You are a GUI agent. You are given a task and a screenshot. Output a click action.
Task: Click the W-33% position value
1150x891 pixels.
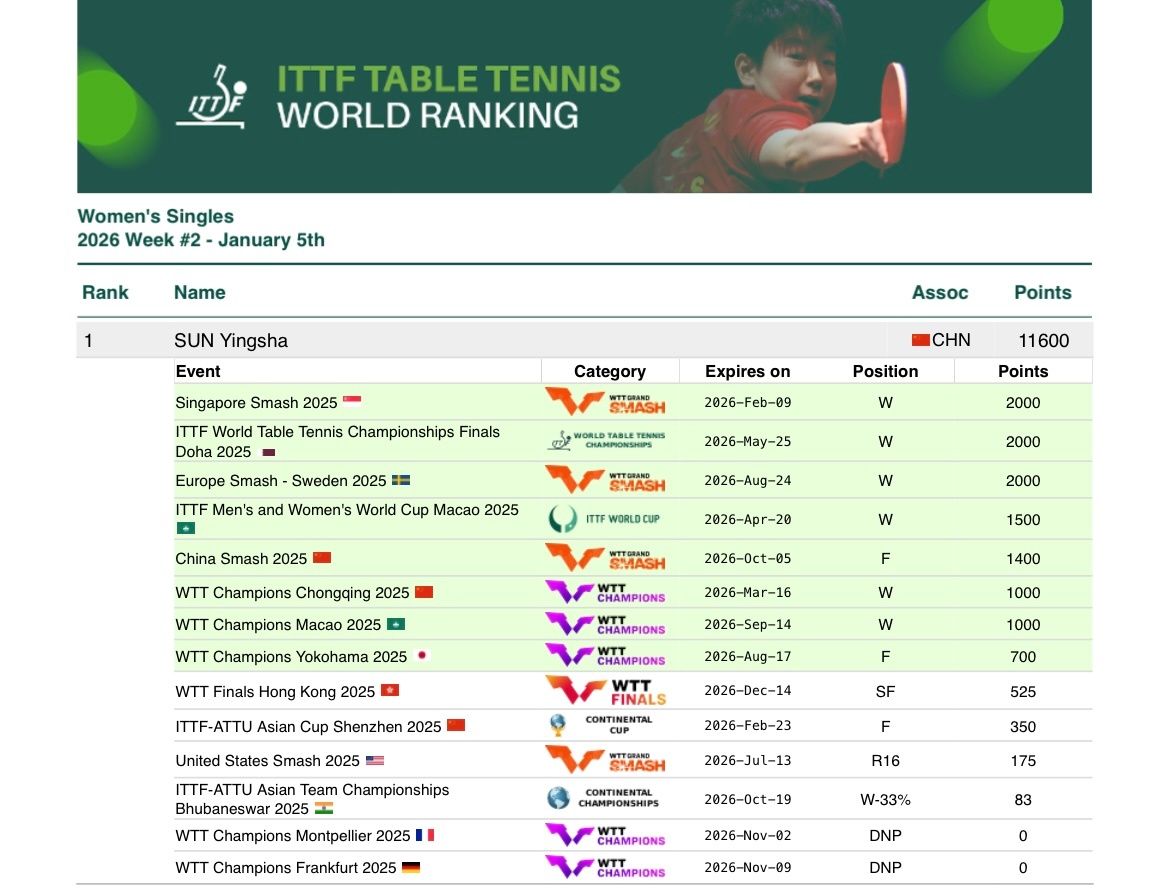[x=885, y=800]
